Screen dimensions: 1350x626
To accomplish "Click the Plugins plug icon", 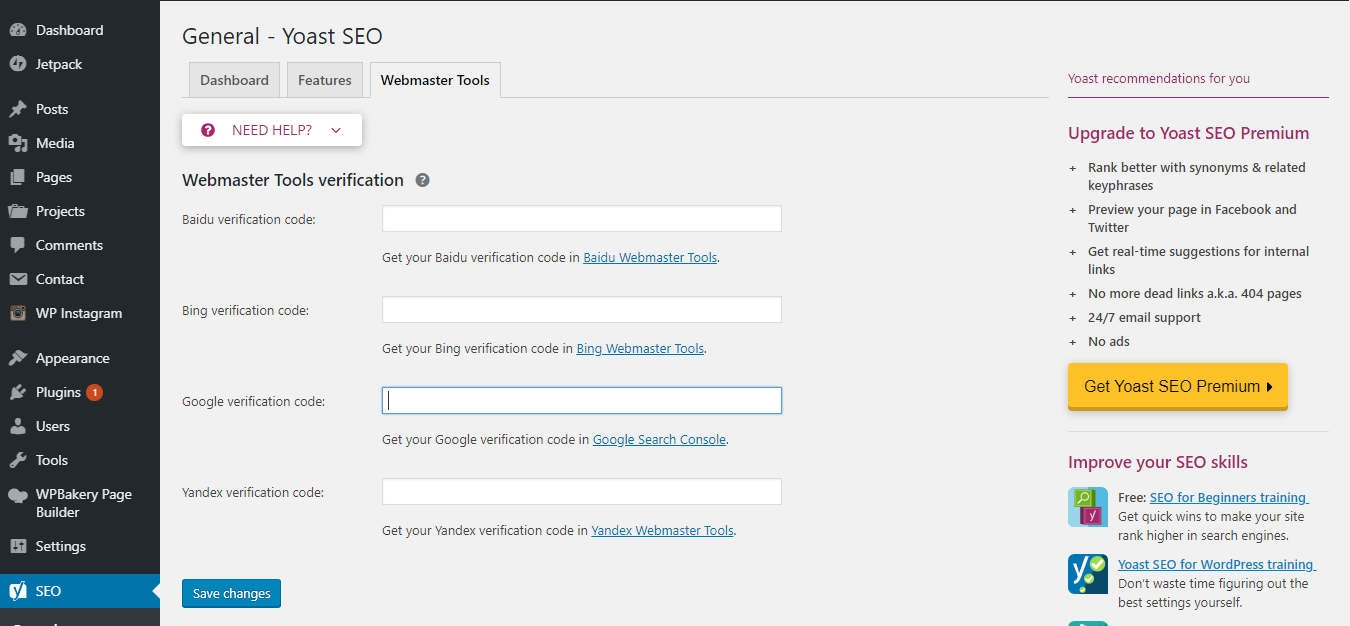I will point(18,392).
